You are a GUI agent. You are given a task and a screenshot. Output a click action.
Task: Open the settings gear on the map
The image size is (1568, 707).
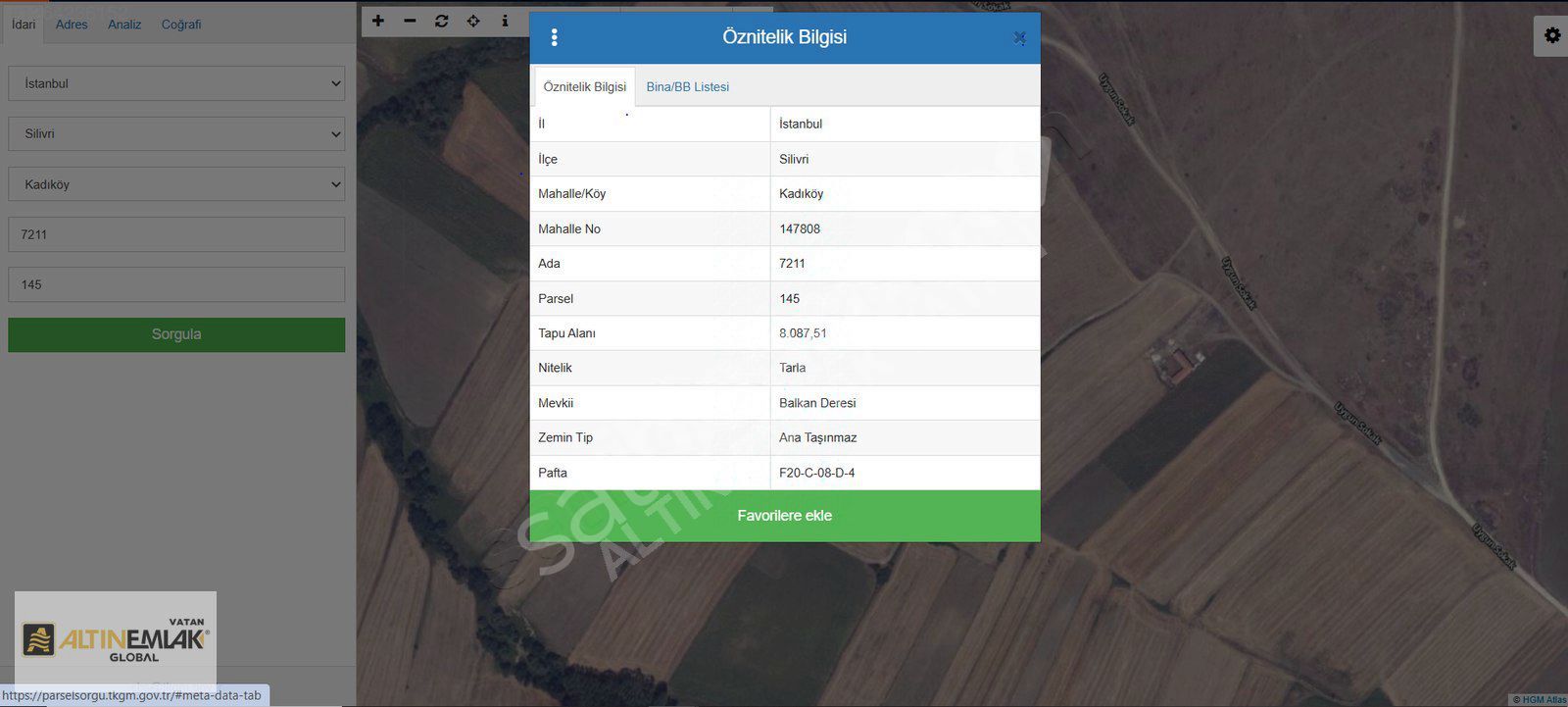(x=1551, y=35)
